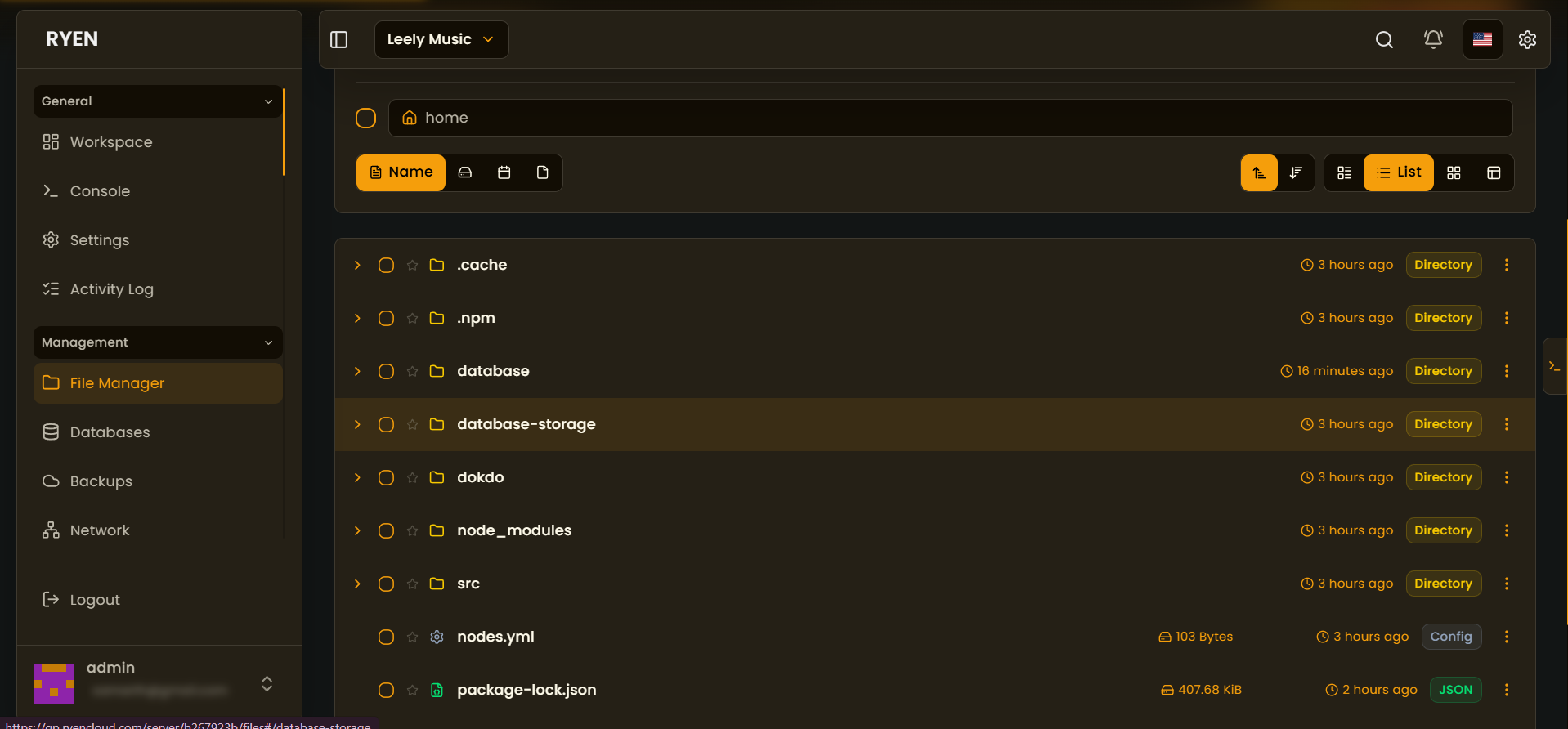The height and width of the screenshot is (729, 1568).
Task: Collapse the General section
Action: tap(158, 101)
